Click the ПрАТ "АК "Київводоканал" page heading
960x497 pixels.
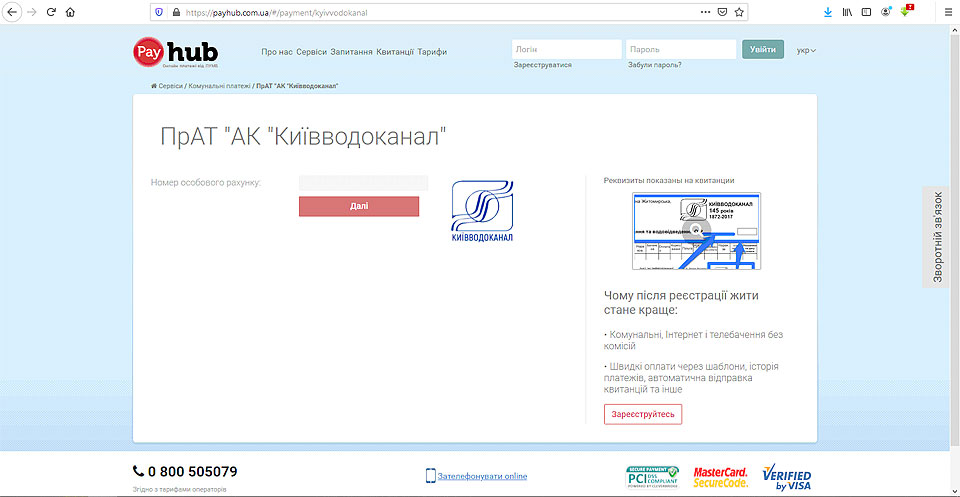pos(303,136)
